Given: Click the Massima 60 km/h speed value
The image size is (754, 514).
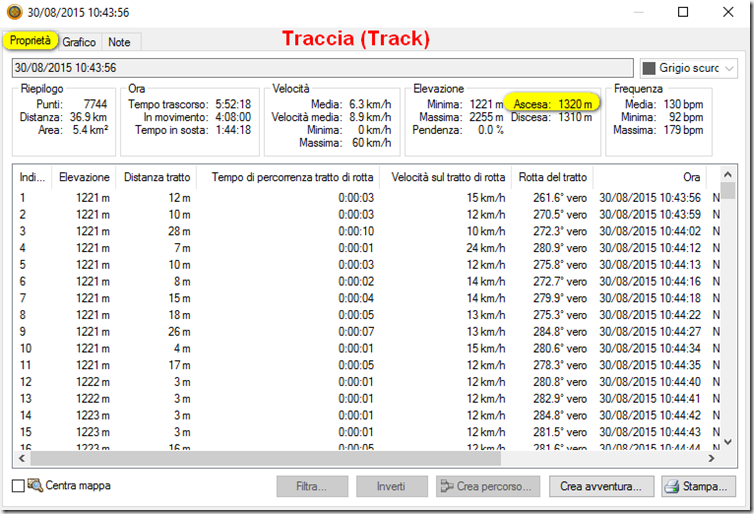Looking at the screenshot, I should [371, 143].
